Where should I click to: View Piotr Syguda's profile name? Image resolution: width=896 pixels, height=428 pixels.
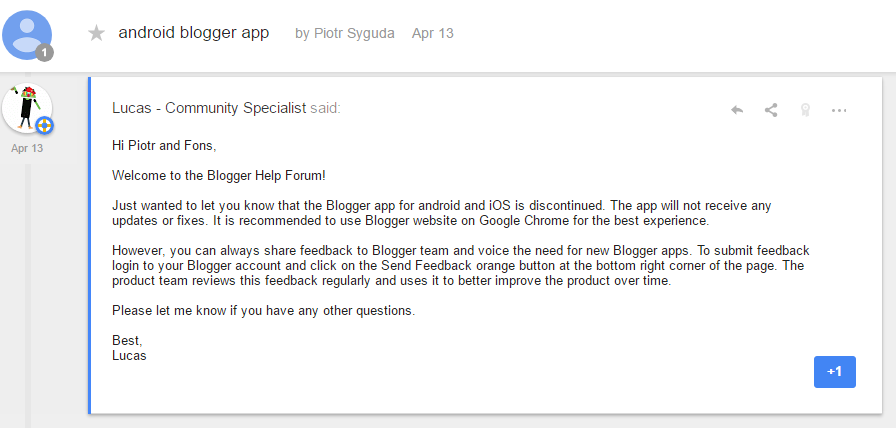pyautogui.click(x=354, y=34)
